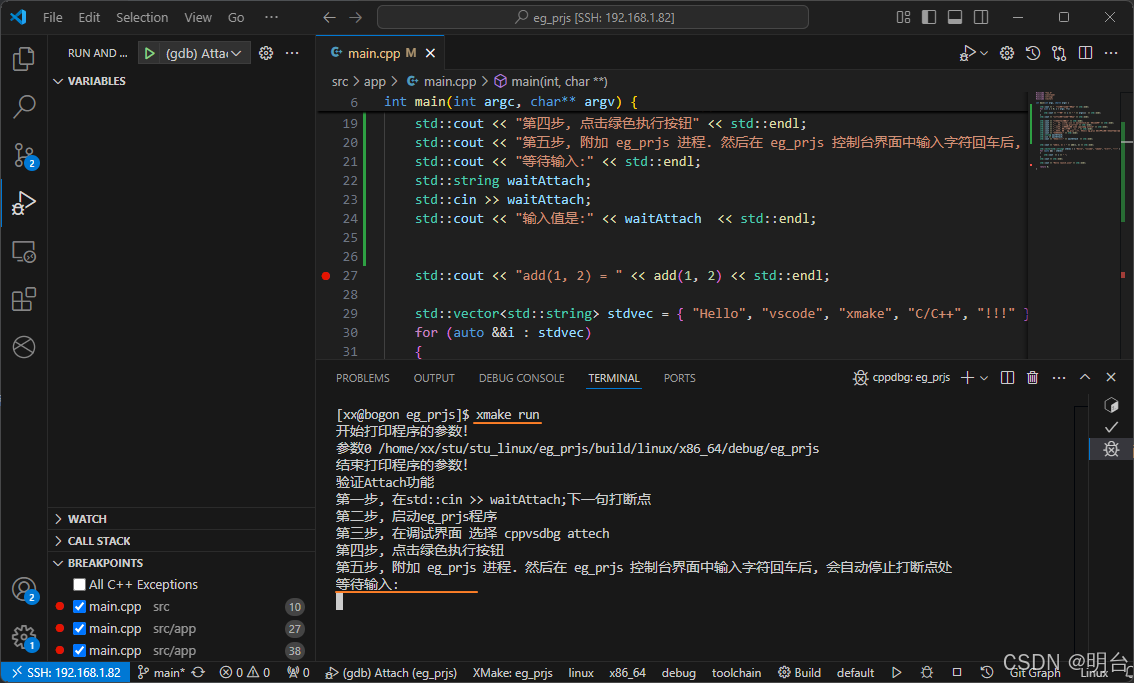Toggle All C++ Exceptions breakpoint checkbox
The image size is (1134, 683).
click(x=80, y=585)
